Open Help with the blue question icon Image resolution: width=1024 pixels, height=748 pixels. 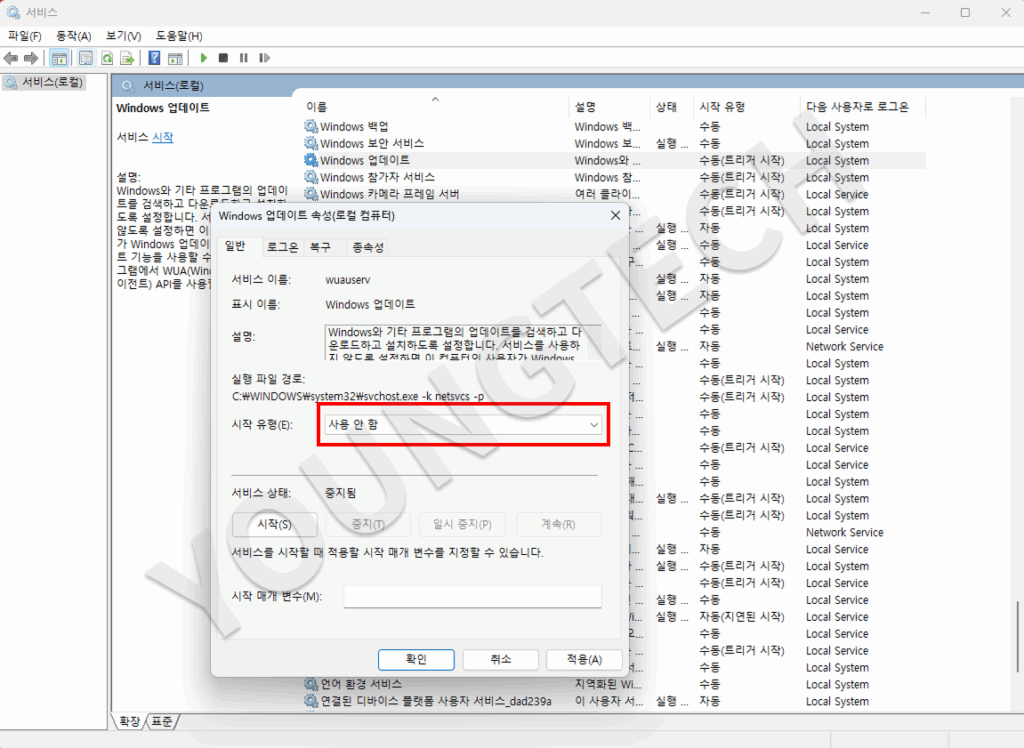(154, 58)
